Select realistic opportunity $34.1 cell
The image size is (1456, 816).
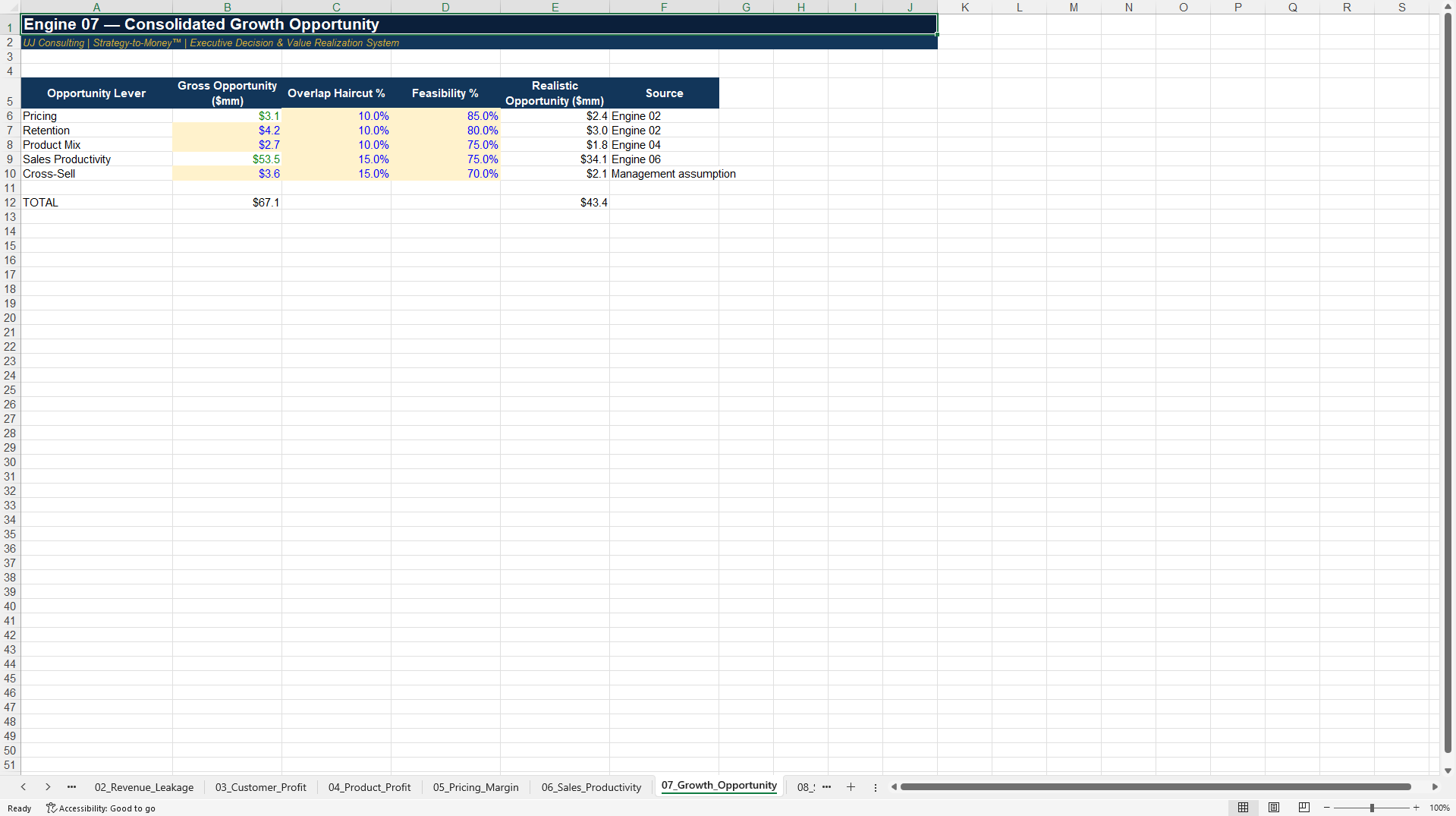point(555,159)
